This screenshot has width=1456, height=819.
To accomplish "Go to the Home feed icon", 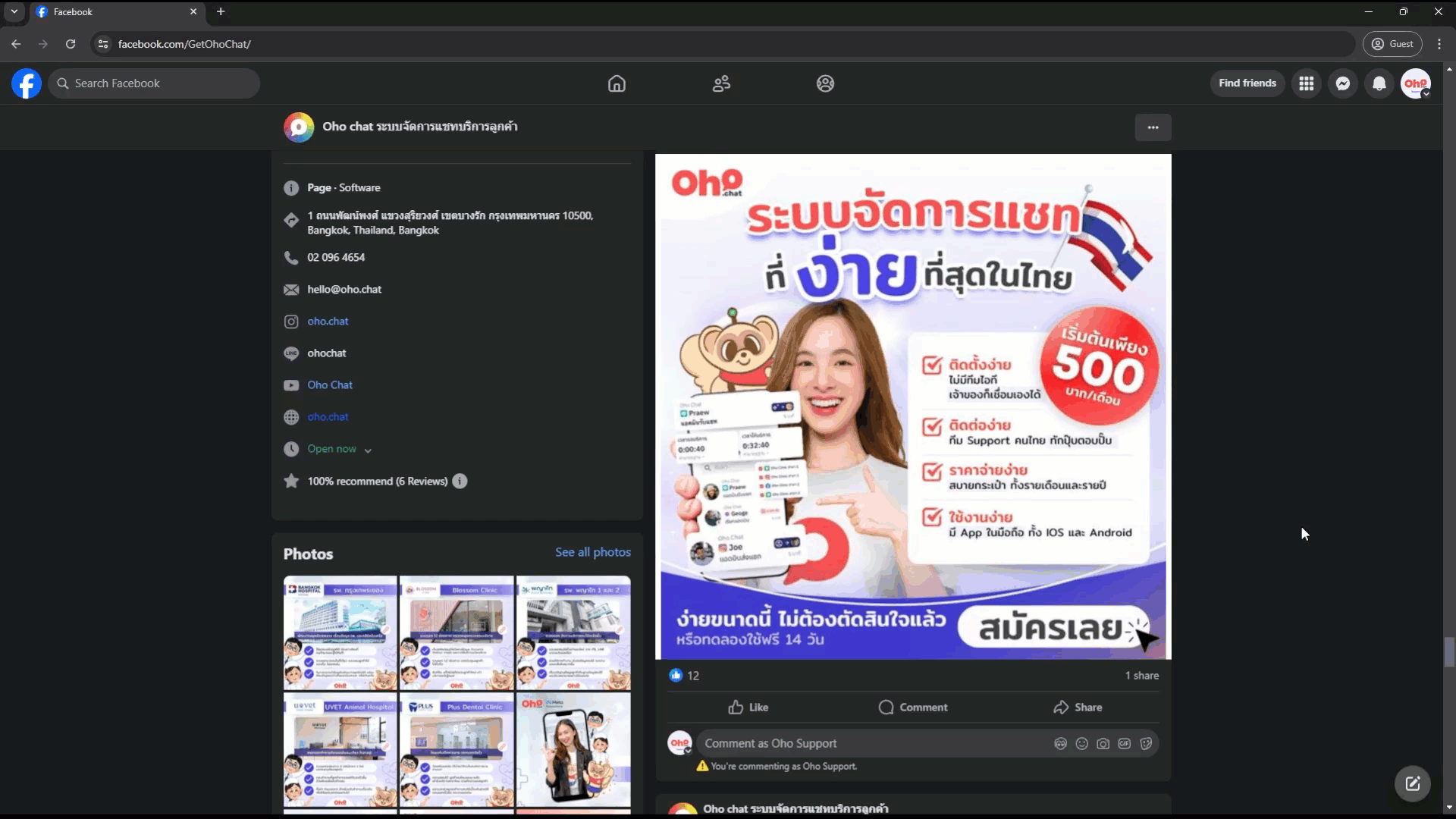I will tap(617, 83).
